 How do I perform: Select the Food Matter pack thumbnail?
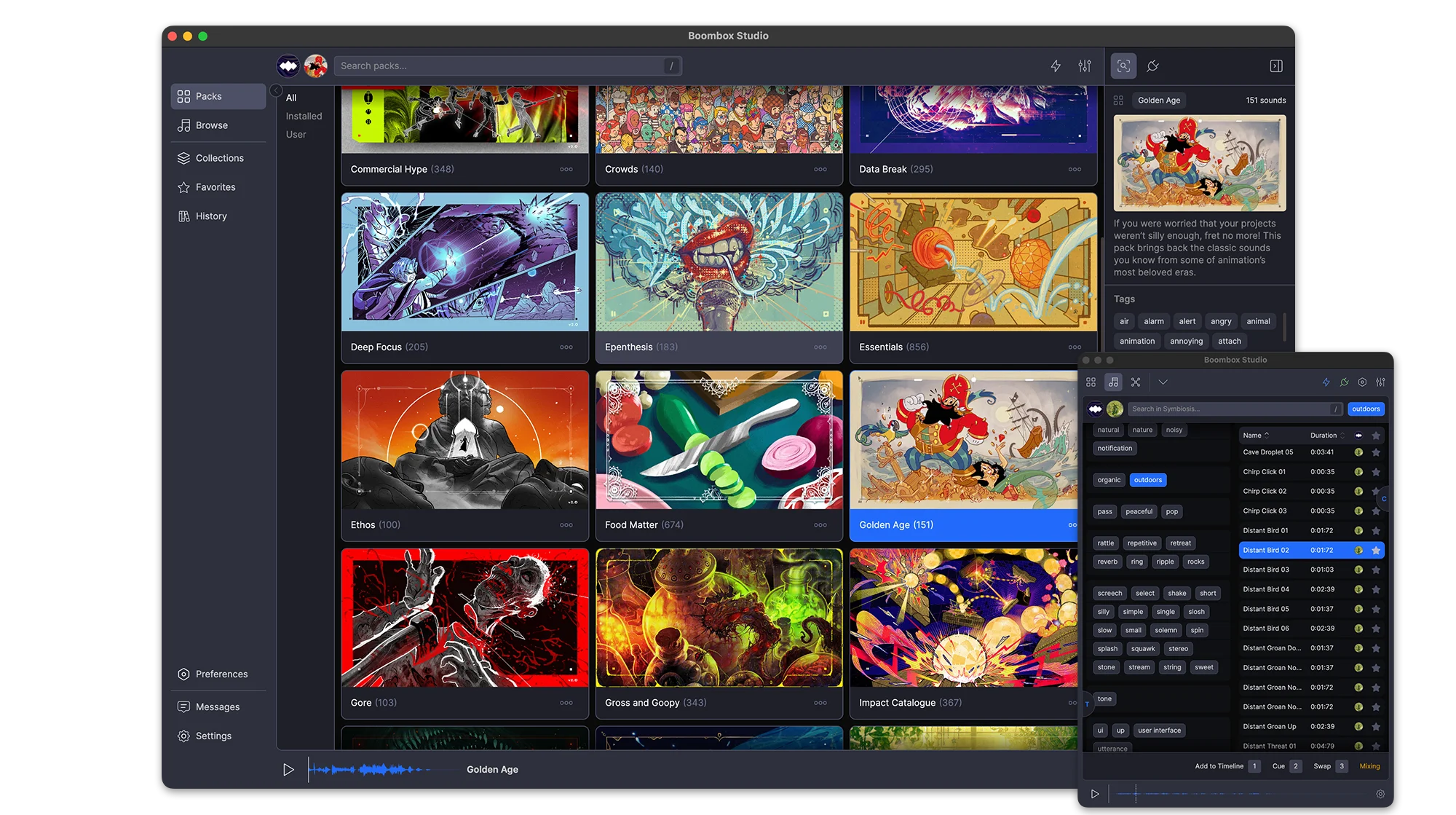[719, 440]
